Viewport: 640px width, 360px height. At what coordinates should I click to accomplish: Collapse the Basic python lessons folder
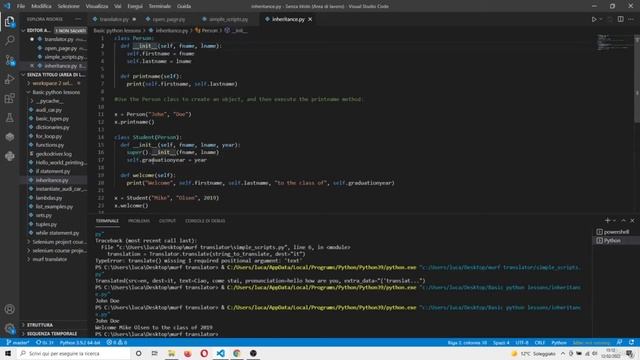(x=53, y=92)
